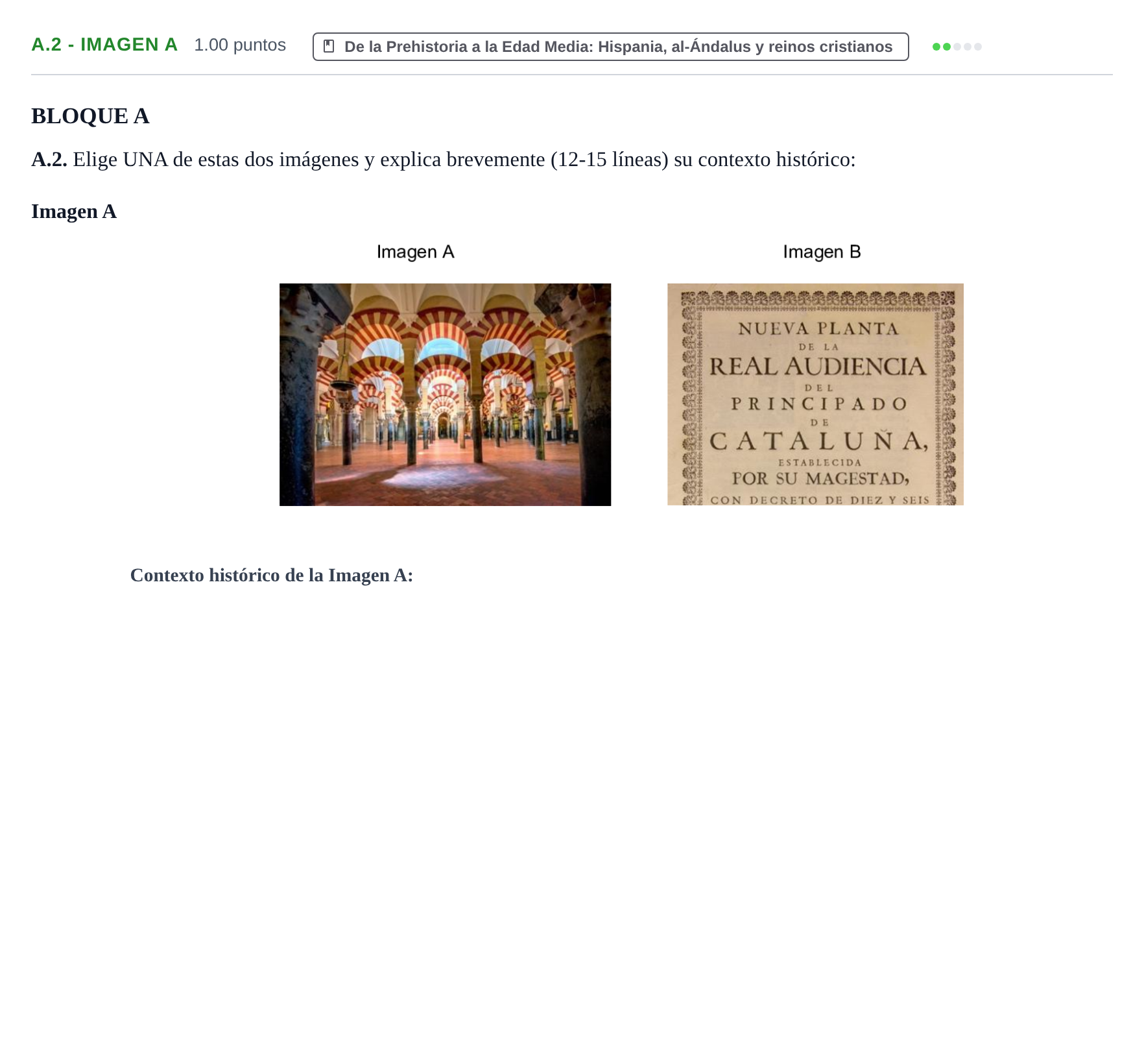
Task: Click 'Contexto histórico de la Imagen A:' text
Action: (272, 575)
